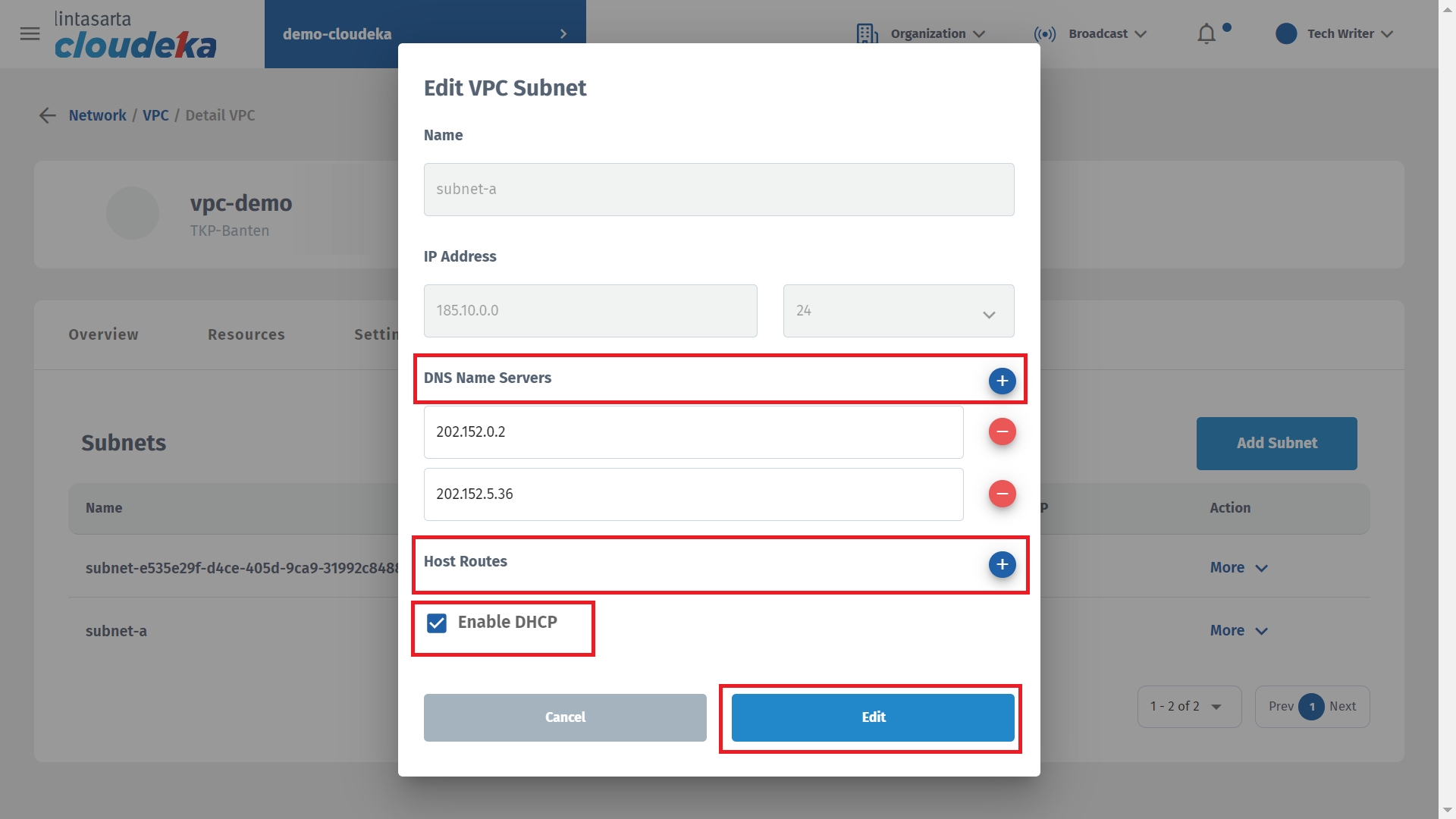Screen dimensions: 1456x819
Task: Remove DNS server 202.152.0.2
Action: click(x=1002, y=432)
